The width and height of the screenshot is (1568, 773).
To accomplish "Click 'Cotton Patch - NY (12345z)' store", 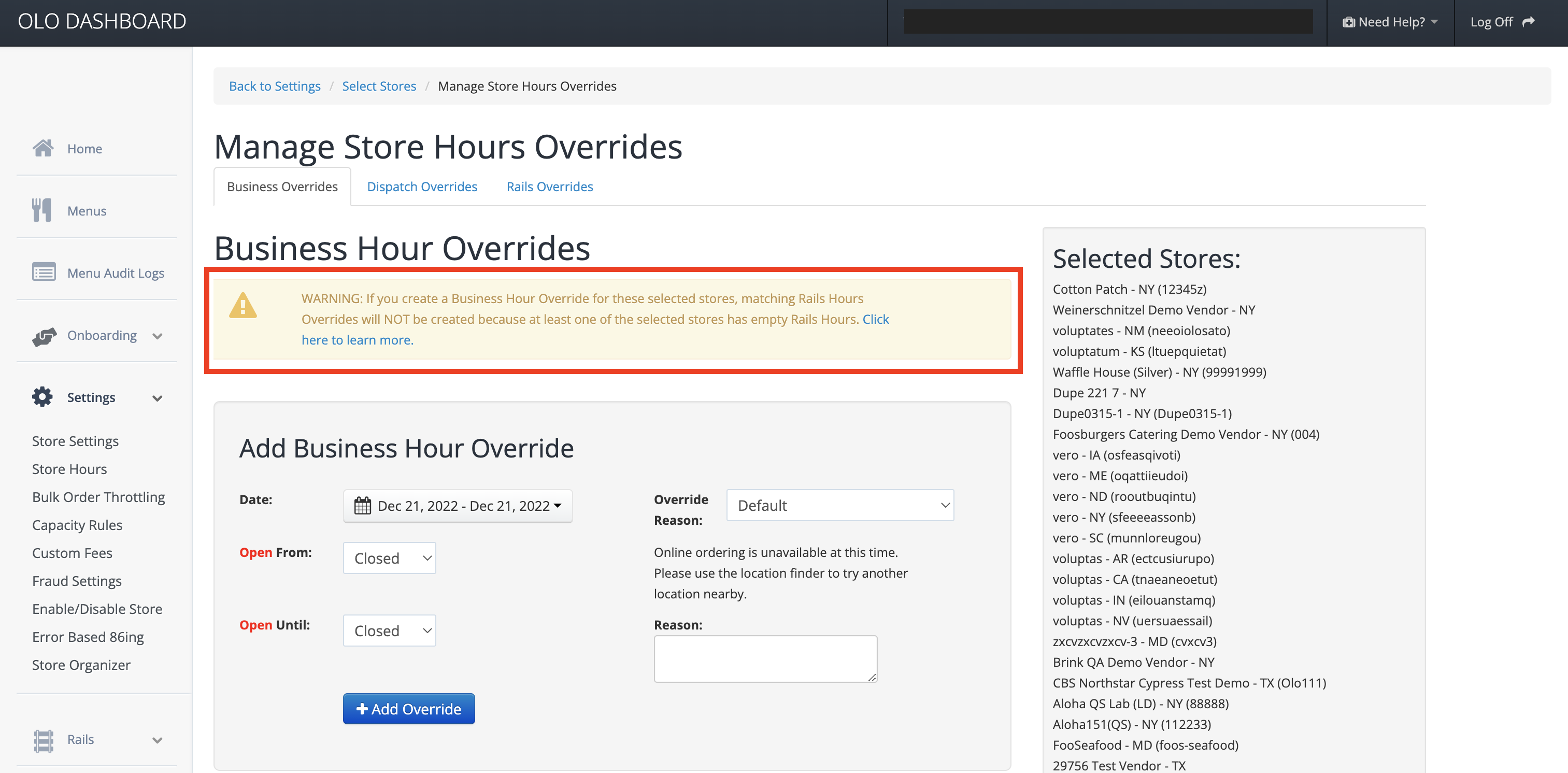I will [1130, 289].
